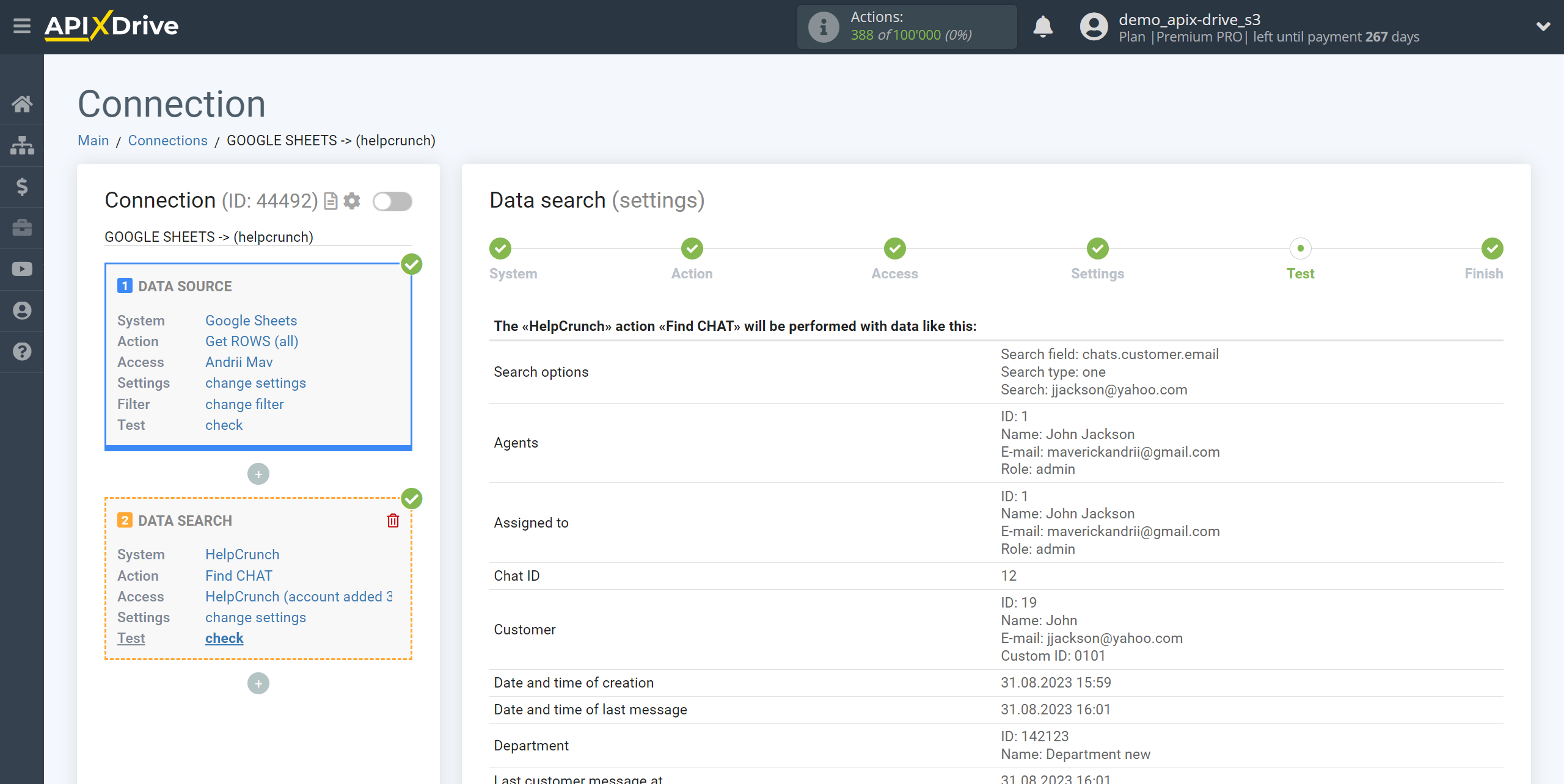Click change filter link

(244, 404)
